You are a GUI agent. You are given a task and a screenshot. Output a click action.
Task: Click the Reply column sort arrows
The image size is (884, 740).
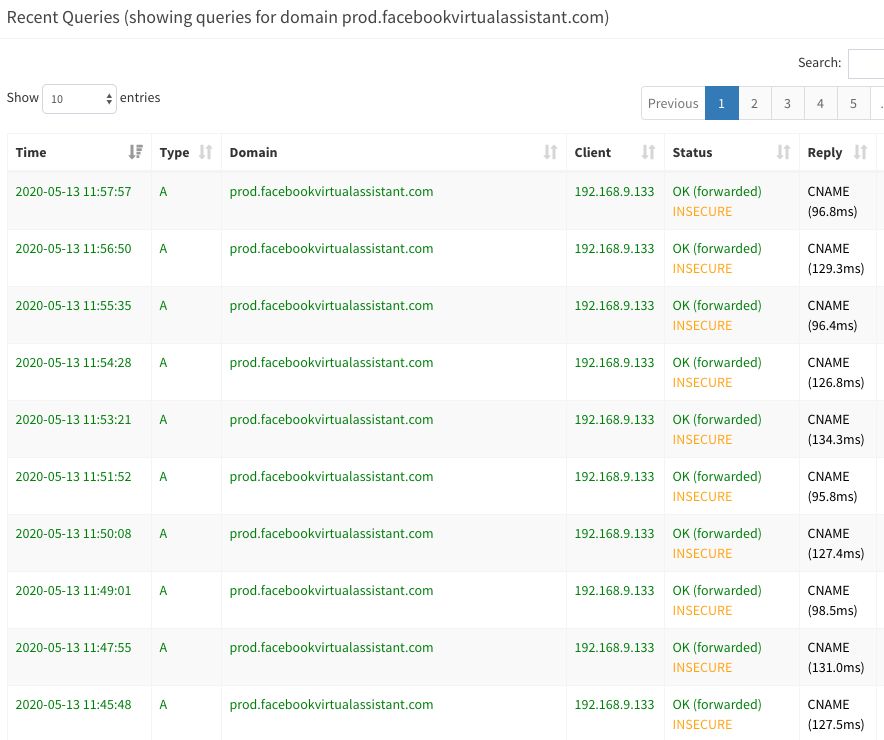pos(860,153)
